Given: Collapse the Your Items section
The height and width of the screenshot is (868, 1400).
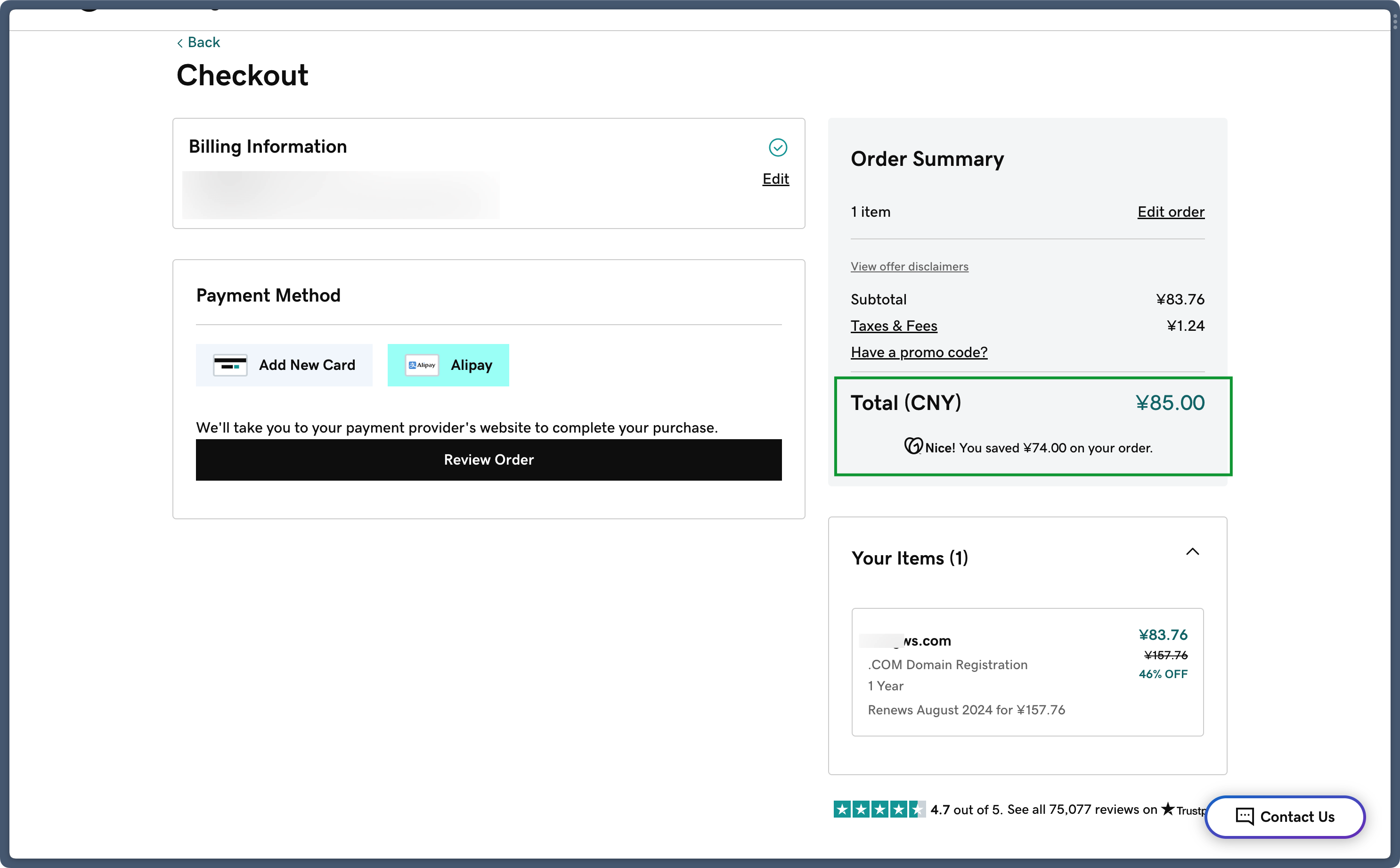Looking at the screenshot, I should tap(1192, 552).
